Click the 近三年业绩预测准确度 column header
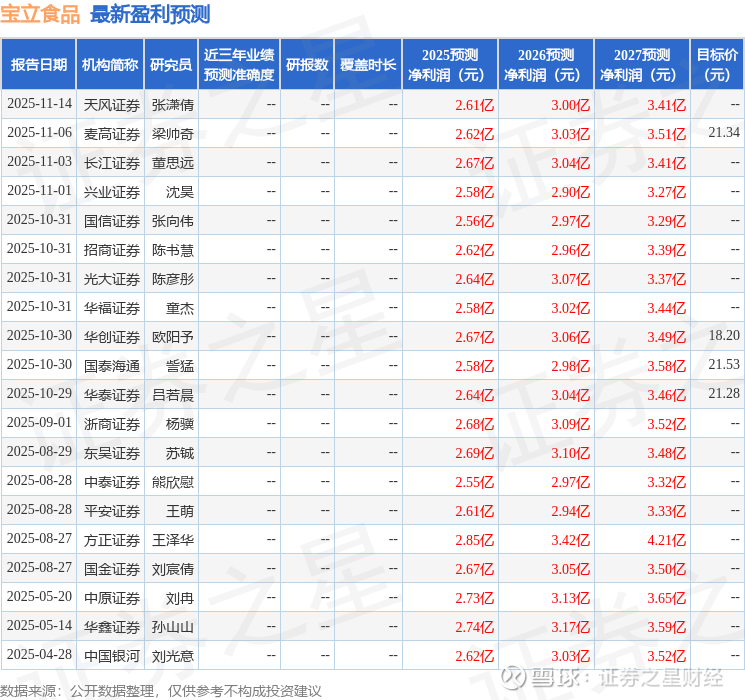The image size is (745, 700). [239, 64]
